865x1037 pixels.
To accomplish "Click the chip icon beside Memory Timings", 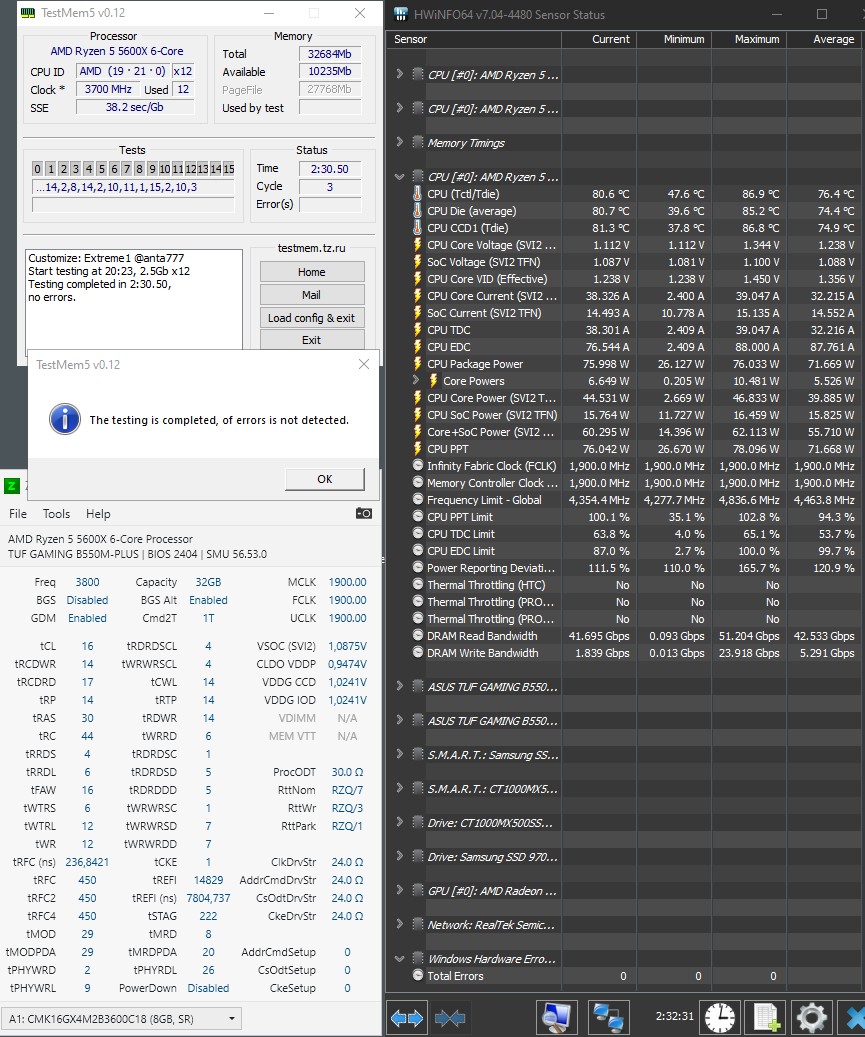I will [418, 142].
